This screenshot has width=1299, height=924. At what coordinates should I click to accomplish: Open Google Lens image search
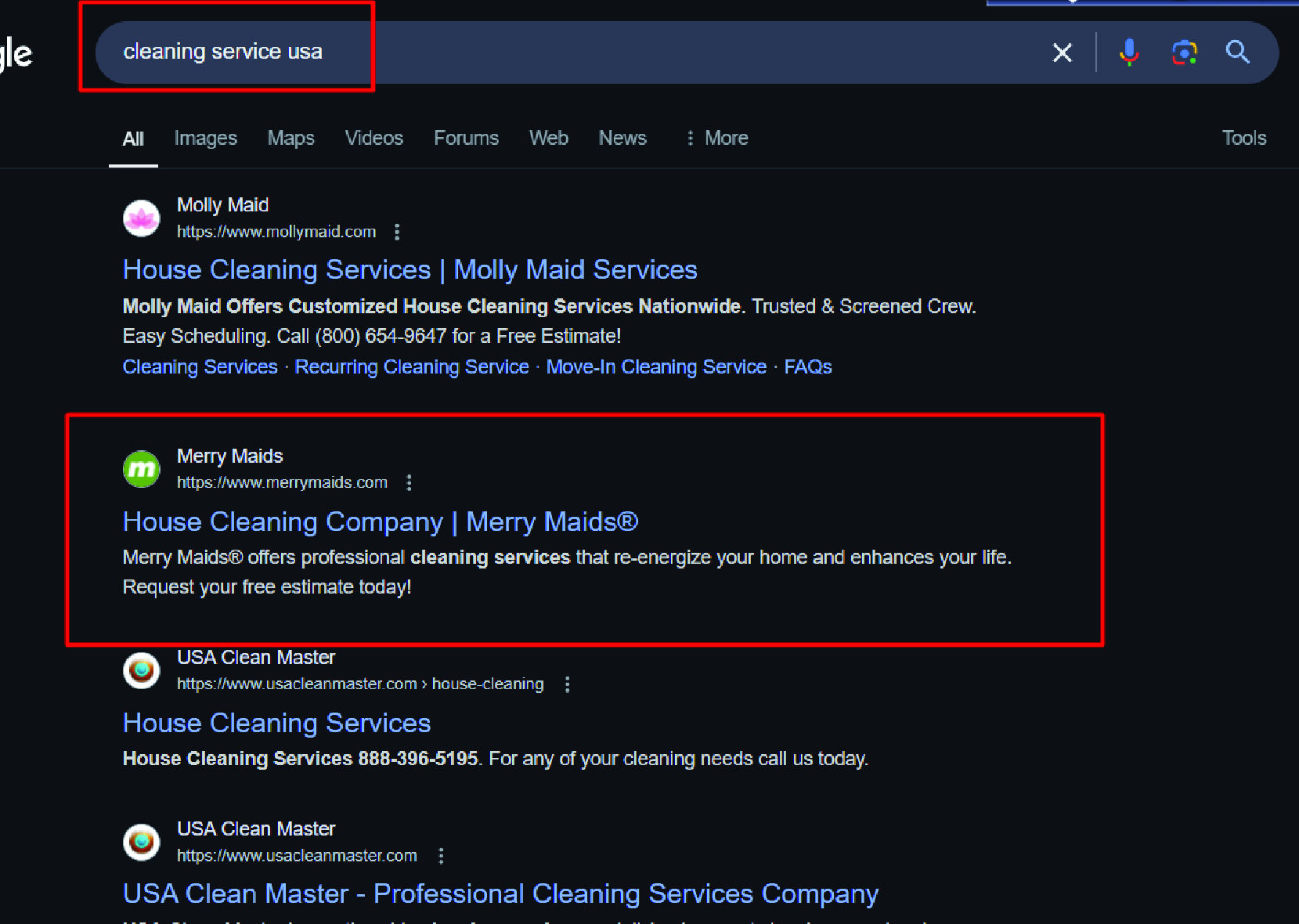tap(1184, 52)
